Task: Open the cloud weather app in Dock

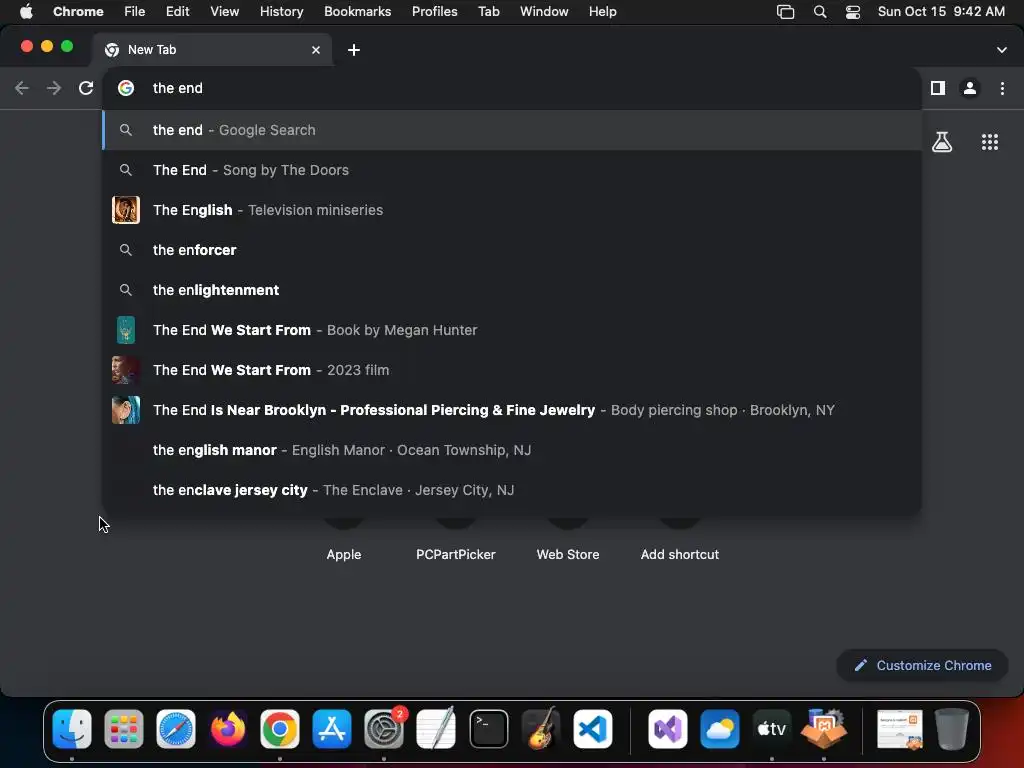Action: [x=720, y=729]
